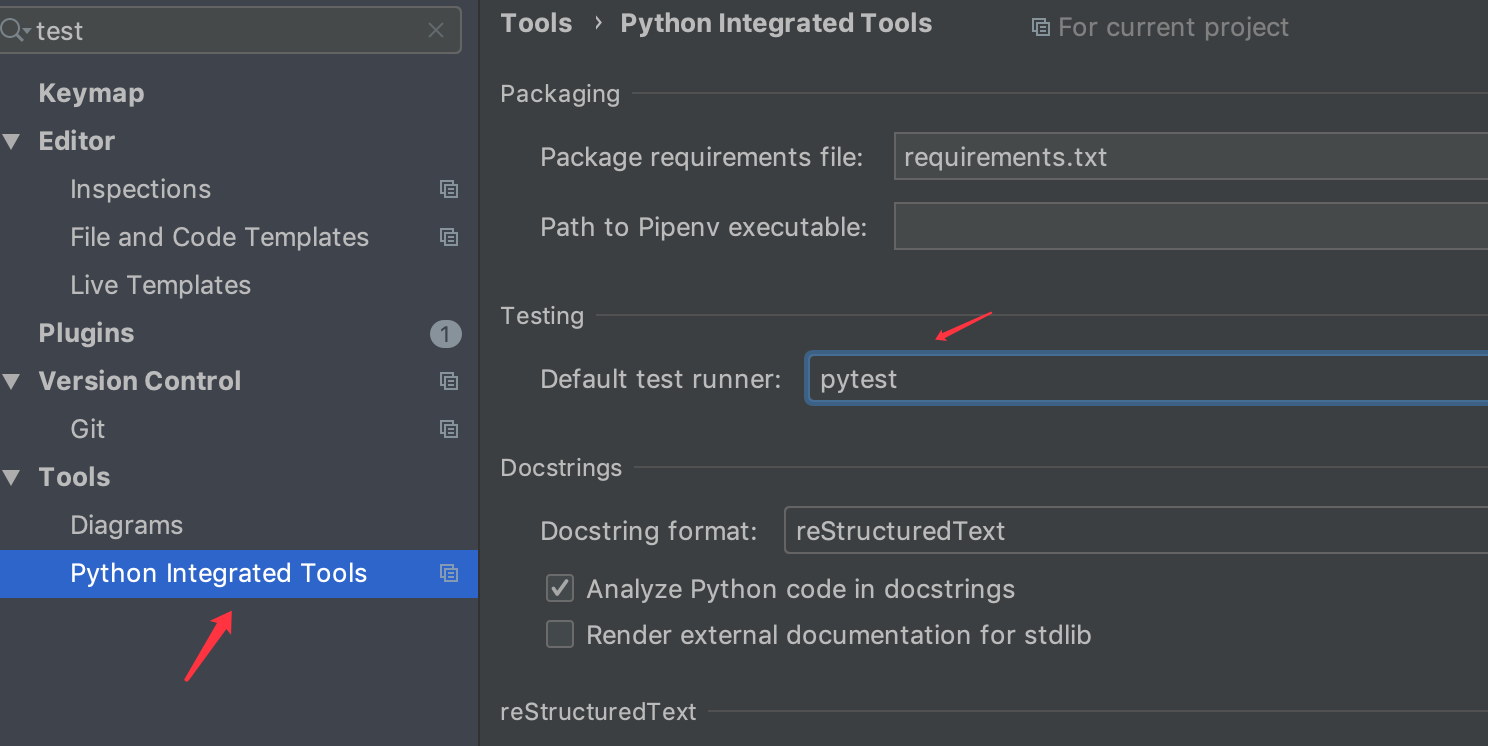Image resolution: width=1488 pixels, height=746 pixels.
Task: Click Tools in the breadcrumb header
Action: pyautogui.click(x=536, y=24)
